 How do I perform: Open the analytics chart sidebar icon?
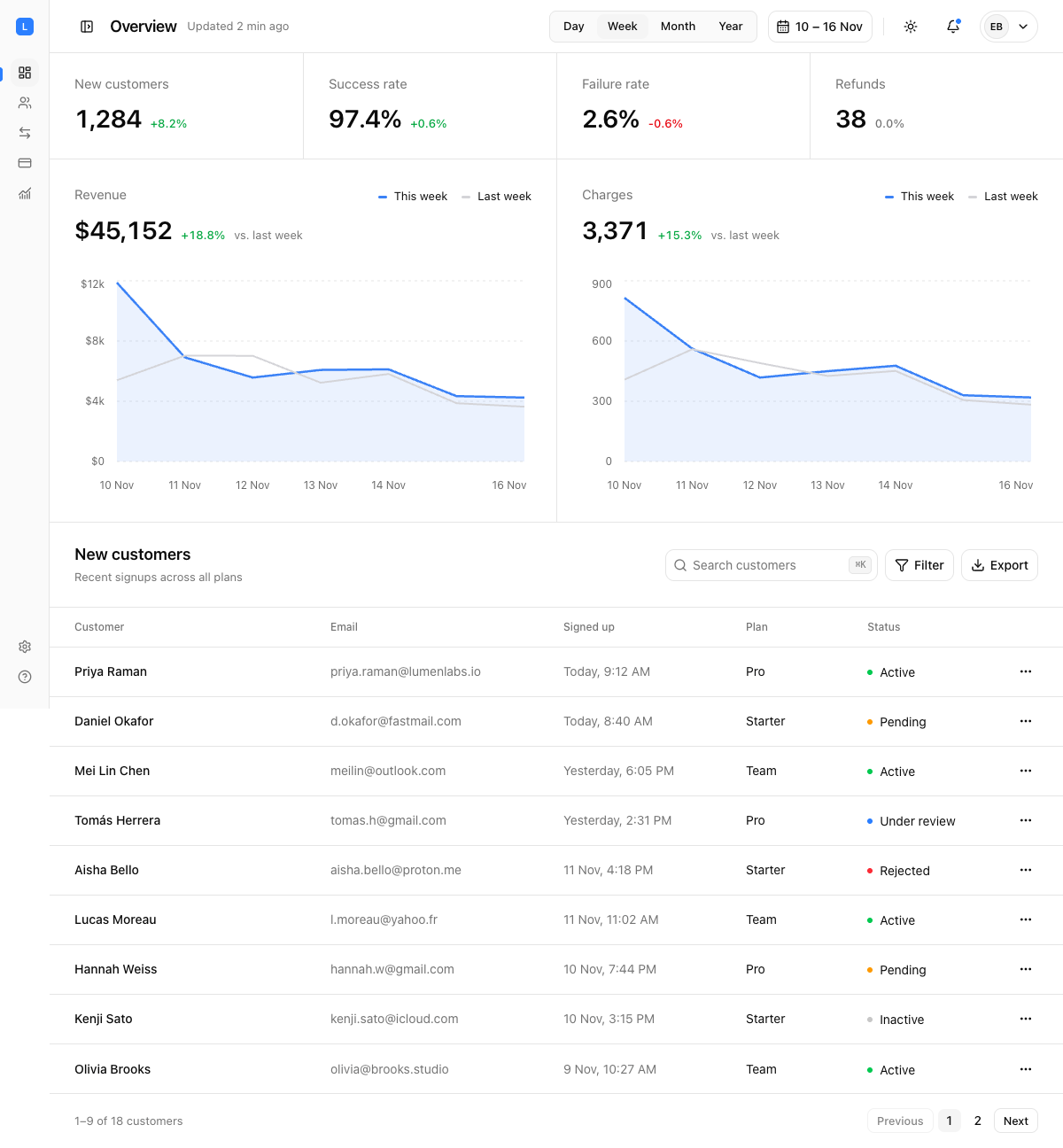[25, 193]
